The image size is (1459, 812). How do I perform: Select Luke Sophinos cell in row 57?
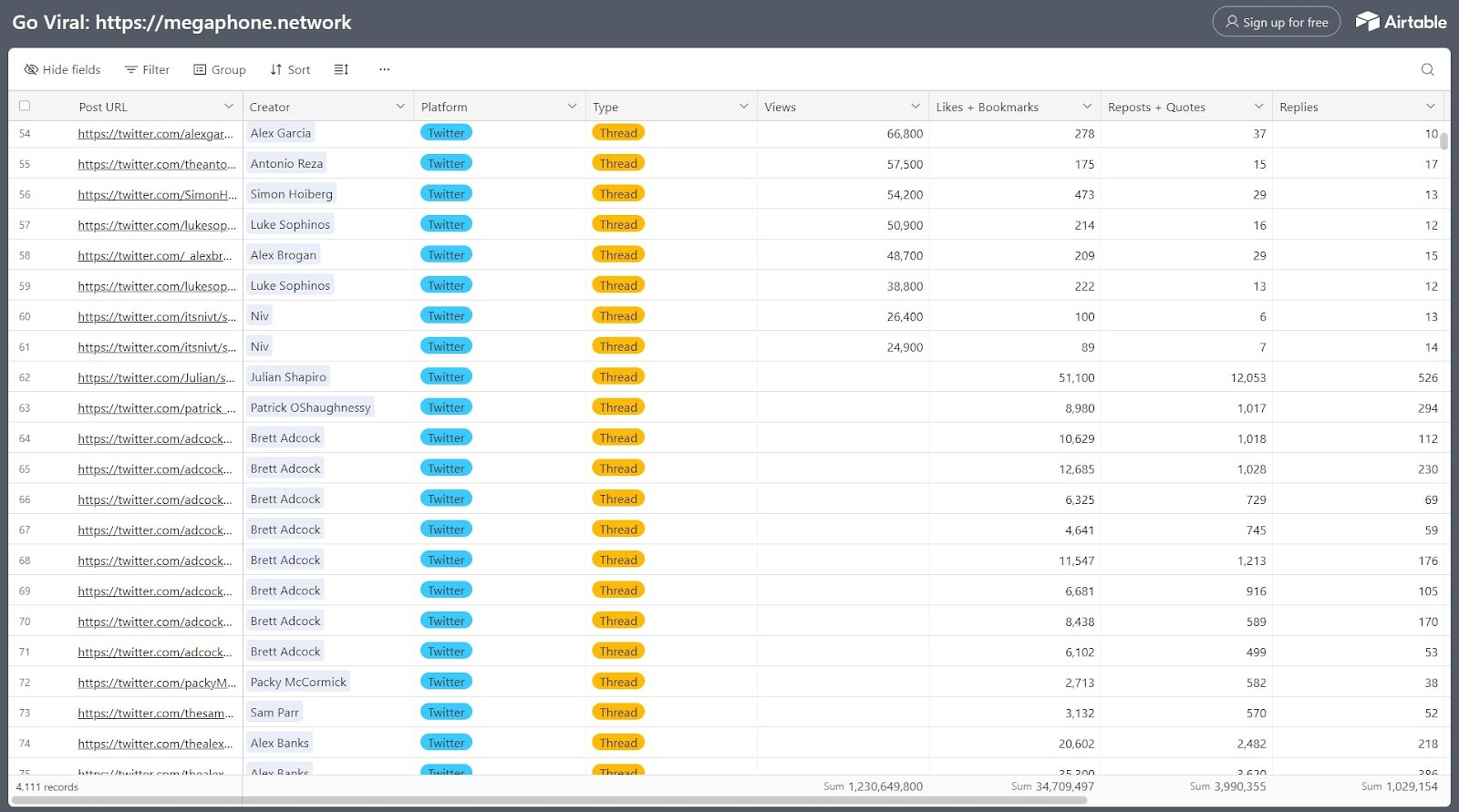290,224
